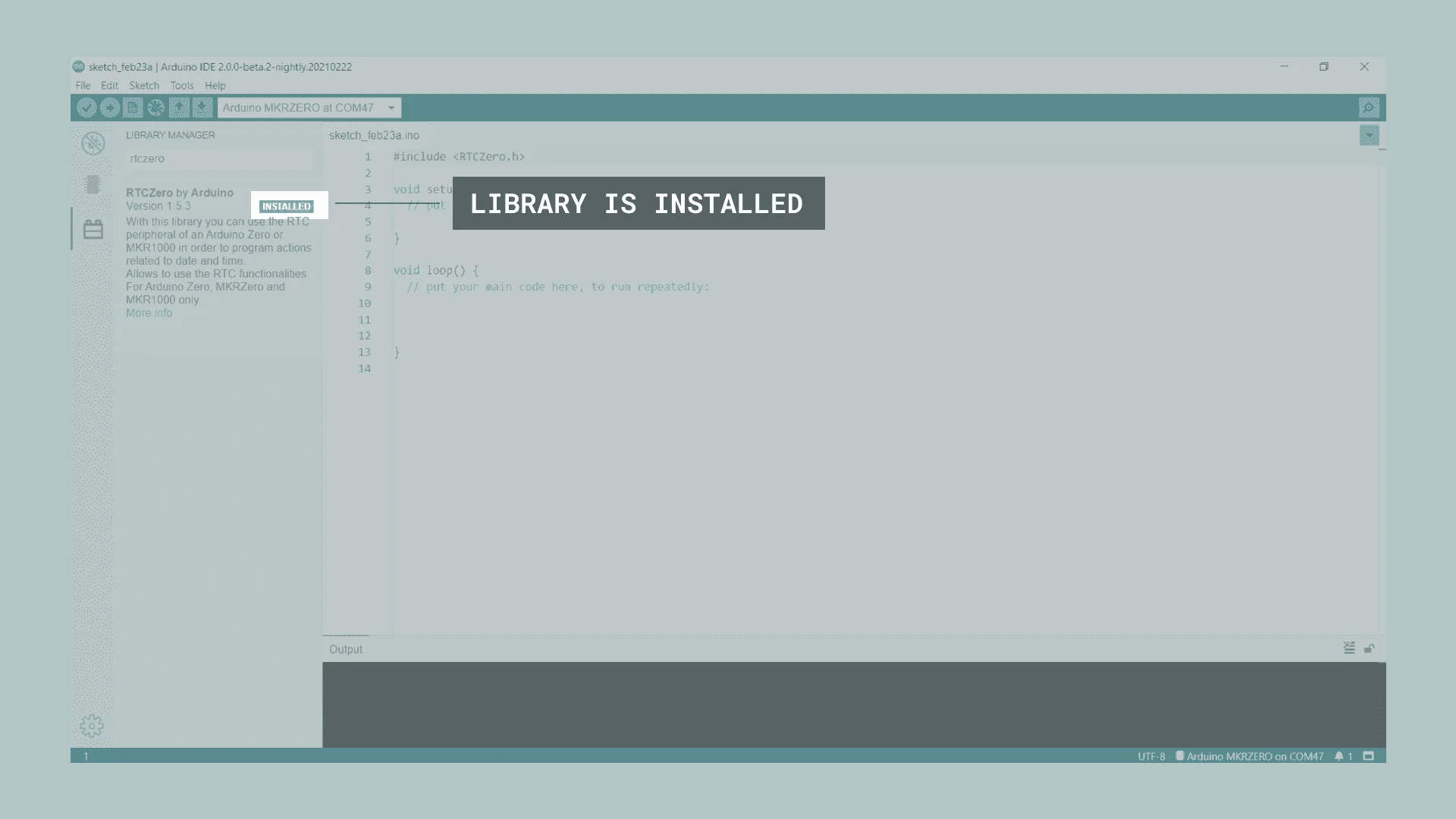Click the Output panel title
Screen dimensions: 1456x819
[x=346, y=649]
